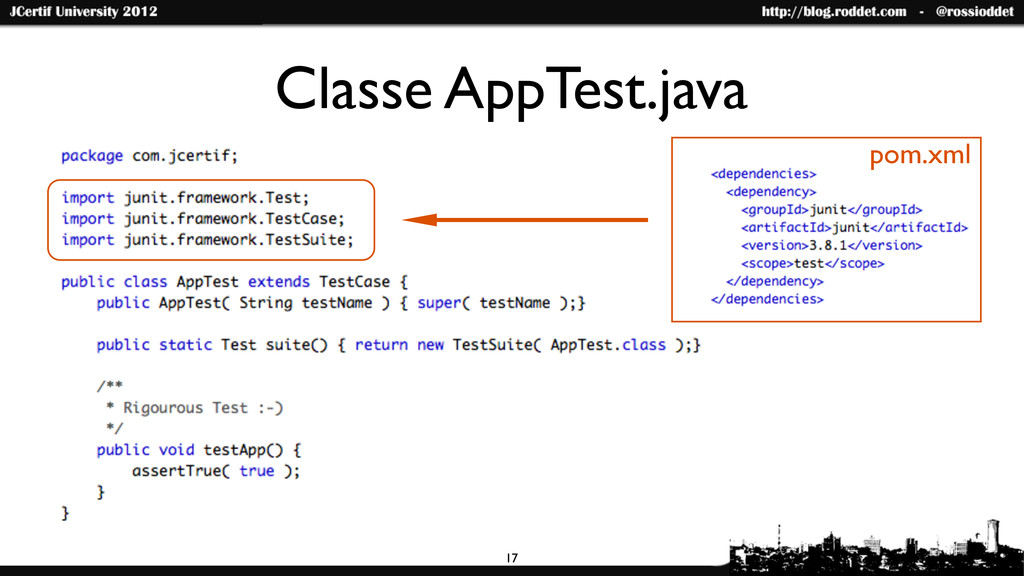The image size is (1024, 576).
Task: Click the 'public static Test suite()' line
Action: pyautogui.click(x=398, y=345)
